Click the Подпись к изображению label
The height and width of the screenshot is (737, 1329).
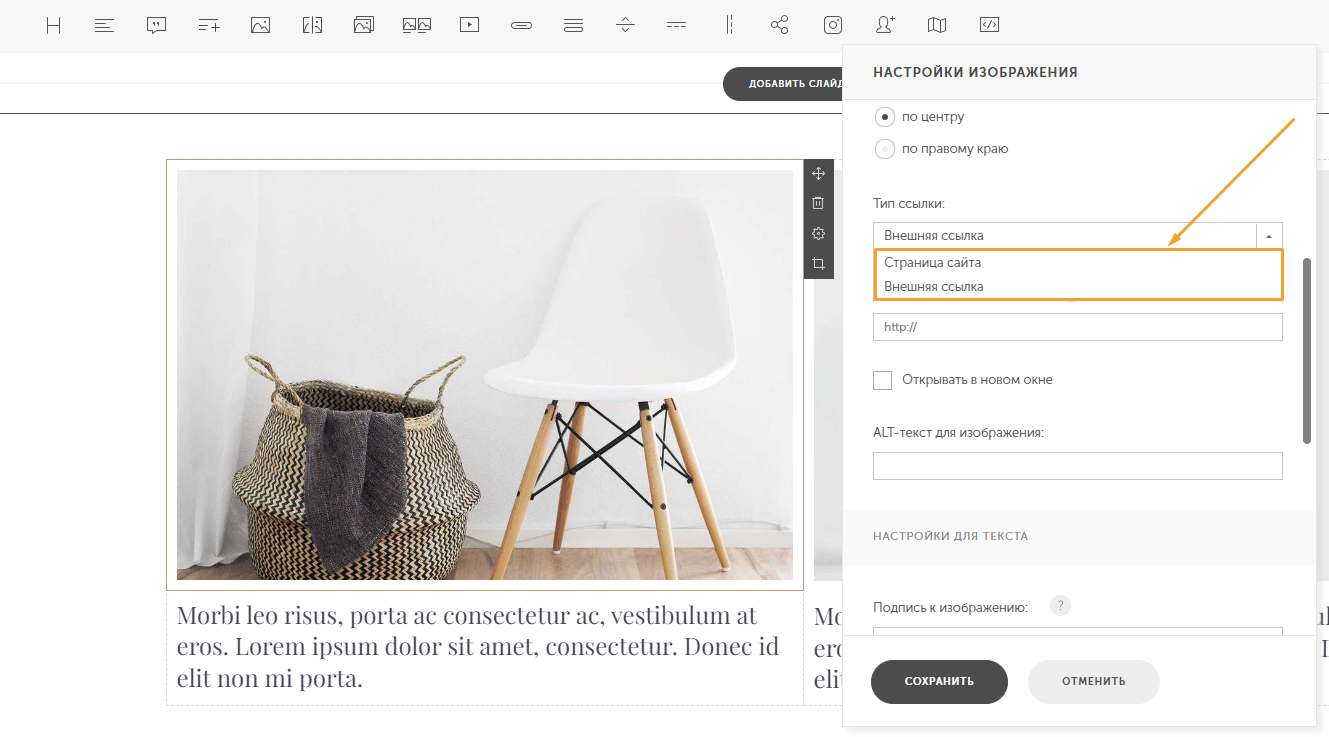pyautogui.click(x=950, y=607)
